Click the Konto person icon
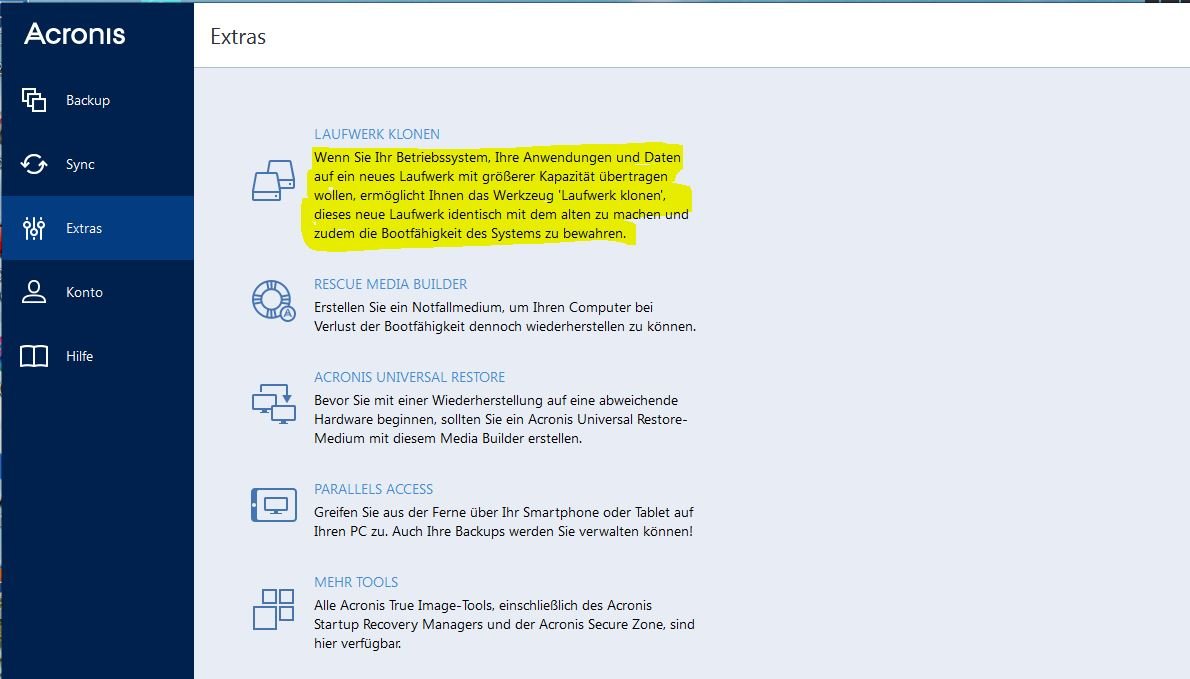This screenshot has height=679, width=1190. point(34,292)
